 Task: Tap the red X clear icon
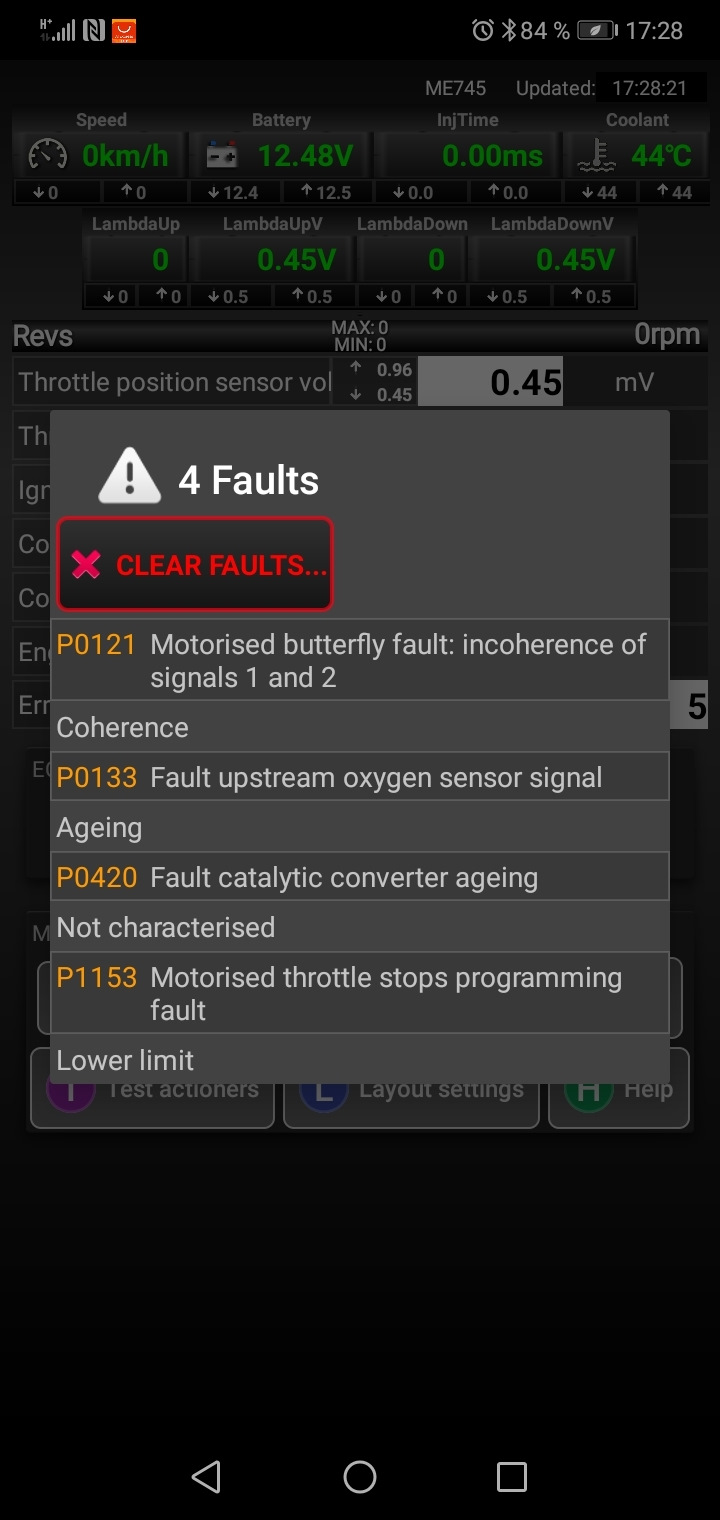[x=87, y=565]
